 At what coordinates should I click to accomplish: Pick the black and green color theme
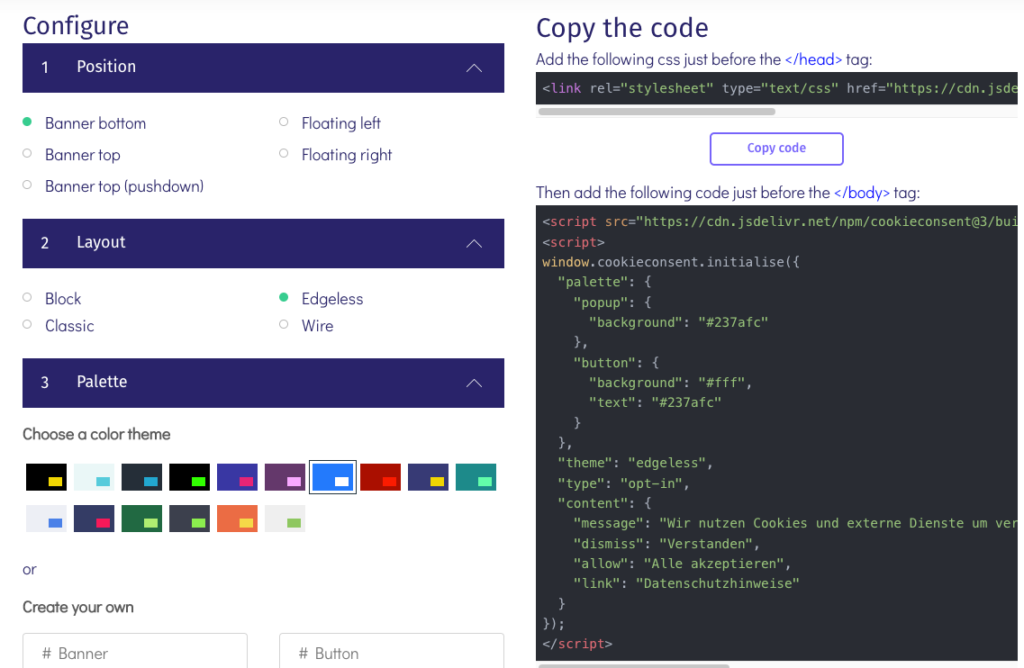pyautogui.click(x=189, y=477)
